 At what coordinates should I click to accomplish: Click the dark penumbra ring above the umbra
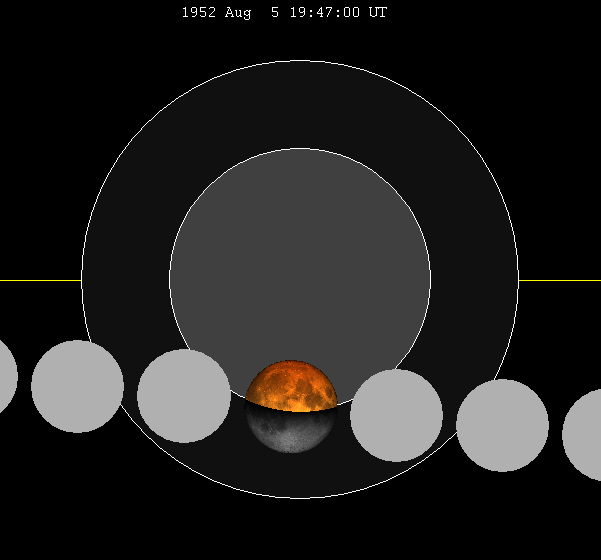[300, 105]
